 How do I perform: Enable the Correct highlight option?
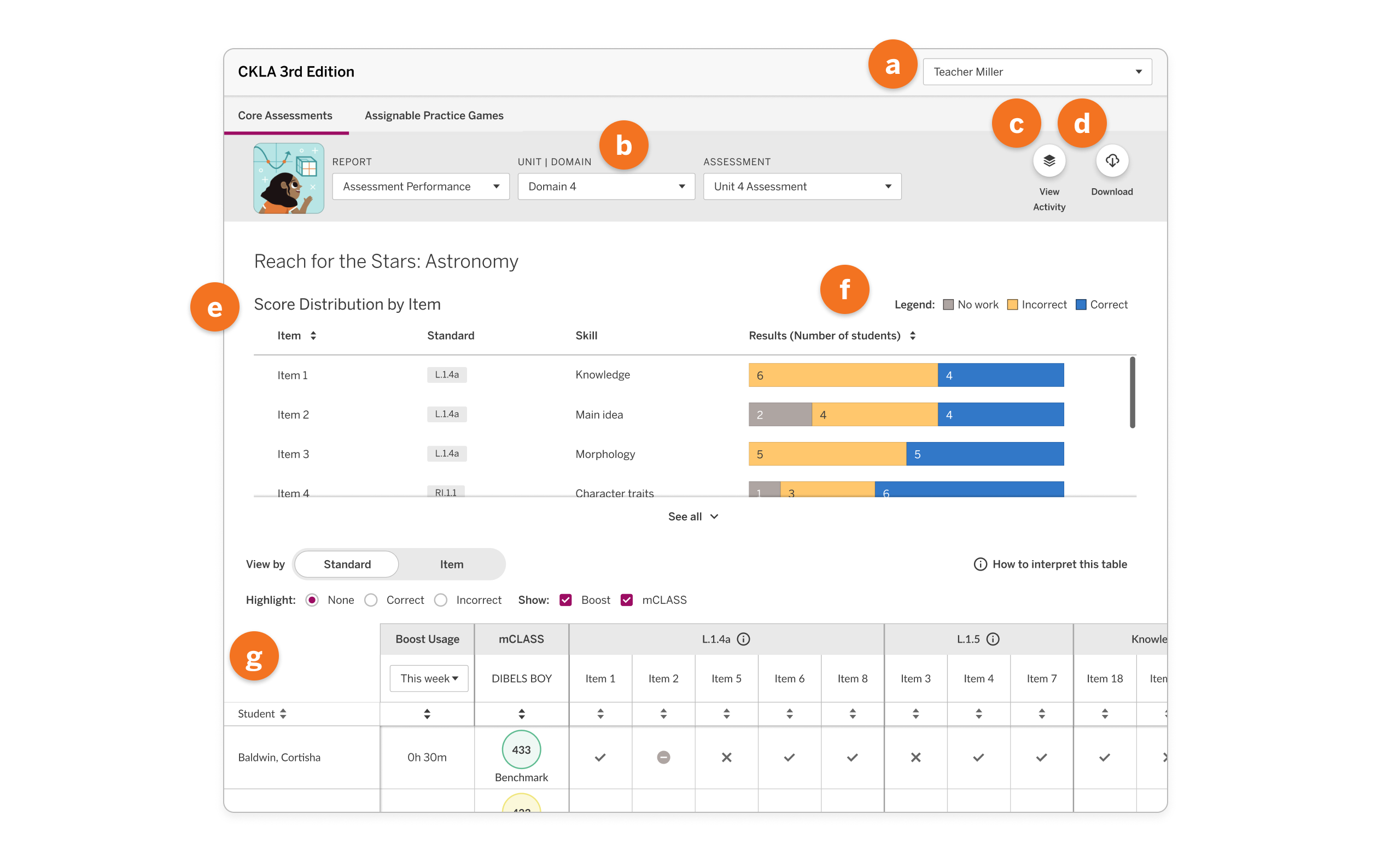pyautogui.click(x=371, y=600)
